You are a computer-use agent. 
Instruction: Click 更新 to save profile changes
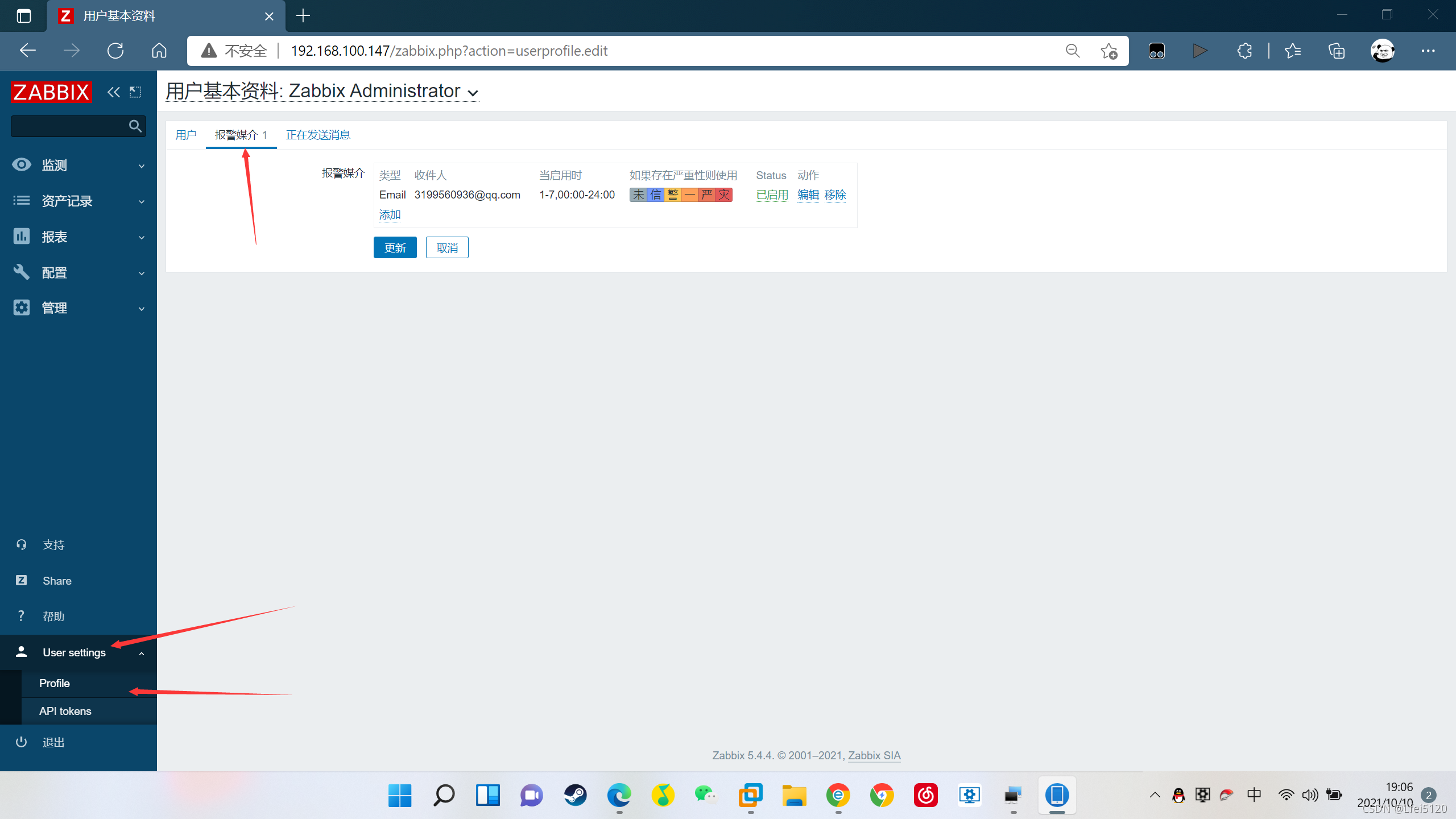[395, 247]
